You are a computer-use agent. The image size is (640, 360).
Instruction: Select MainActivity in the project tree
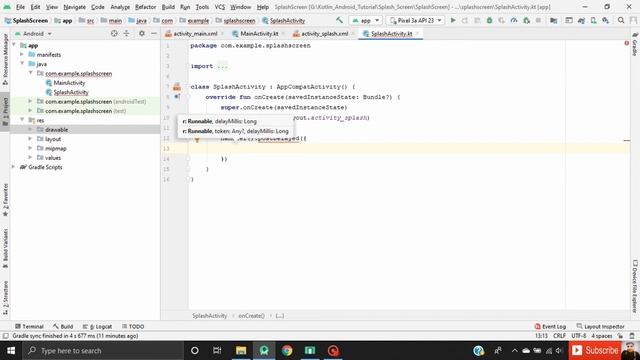69,82
